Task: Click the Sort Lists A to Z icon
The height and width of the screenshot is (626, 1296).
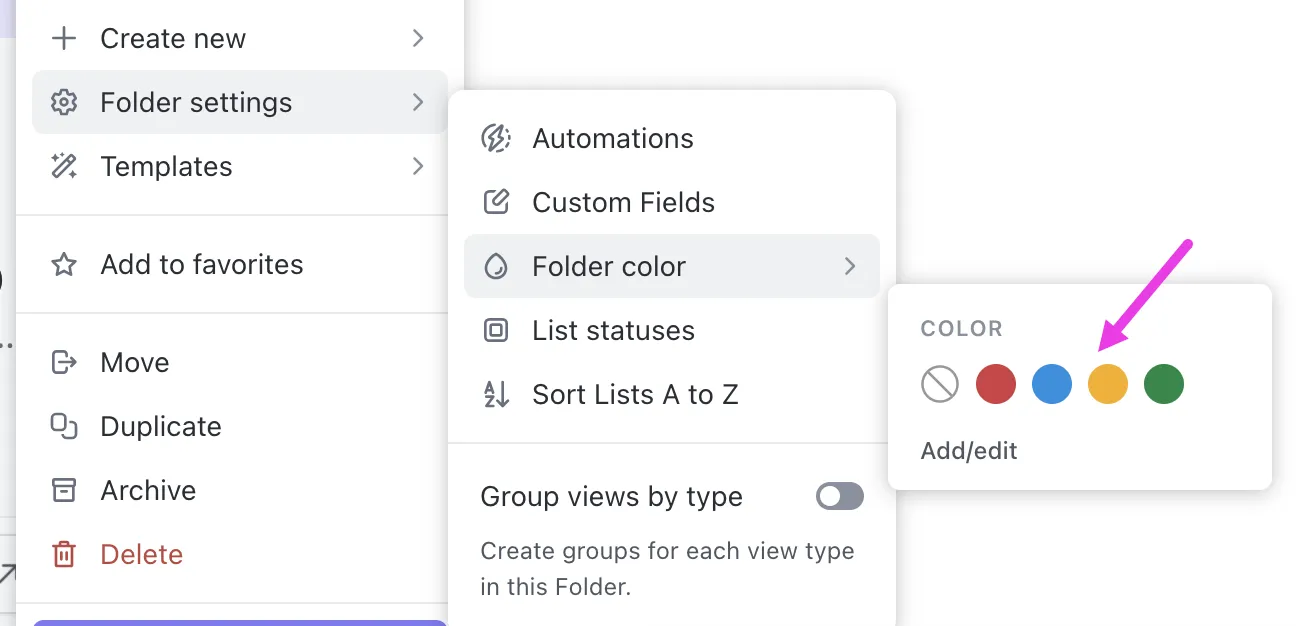Action: click(x=496, y=394)
